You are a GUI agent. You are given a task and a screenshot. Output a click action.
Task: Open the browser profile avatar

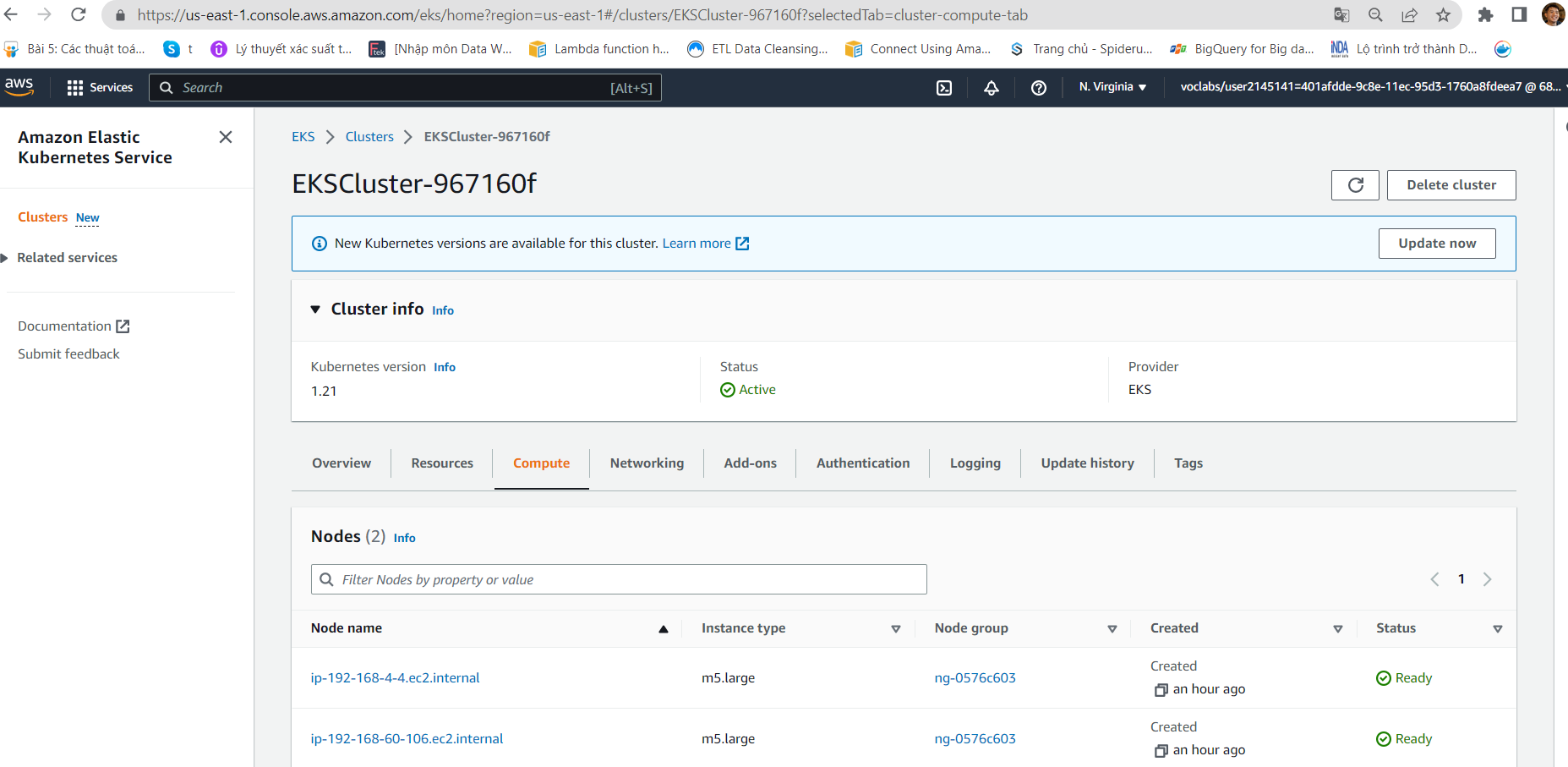[x=1554, y=14]
